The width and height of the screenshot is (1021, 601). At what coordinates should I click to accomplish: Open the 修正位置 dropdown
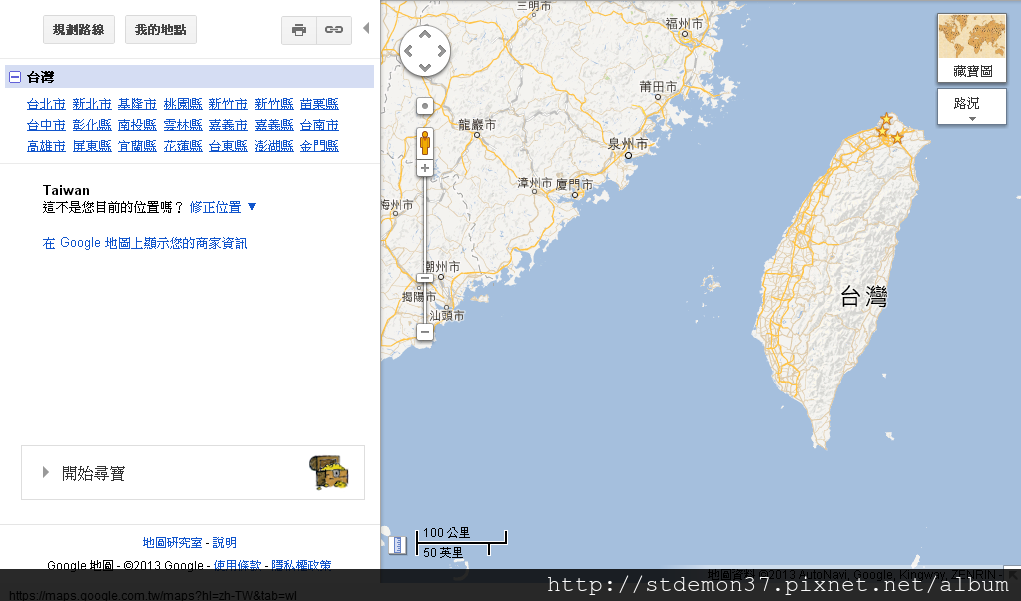223,207
